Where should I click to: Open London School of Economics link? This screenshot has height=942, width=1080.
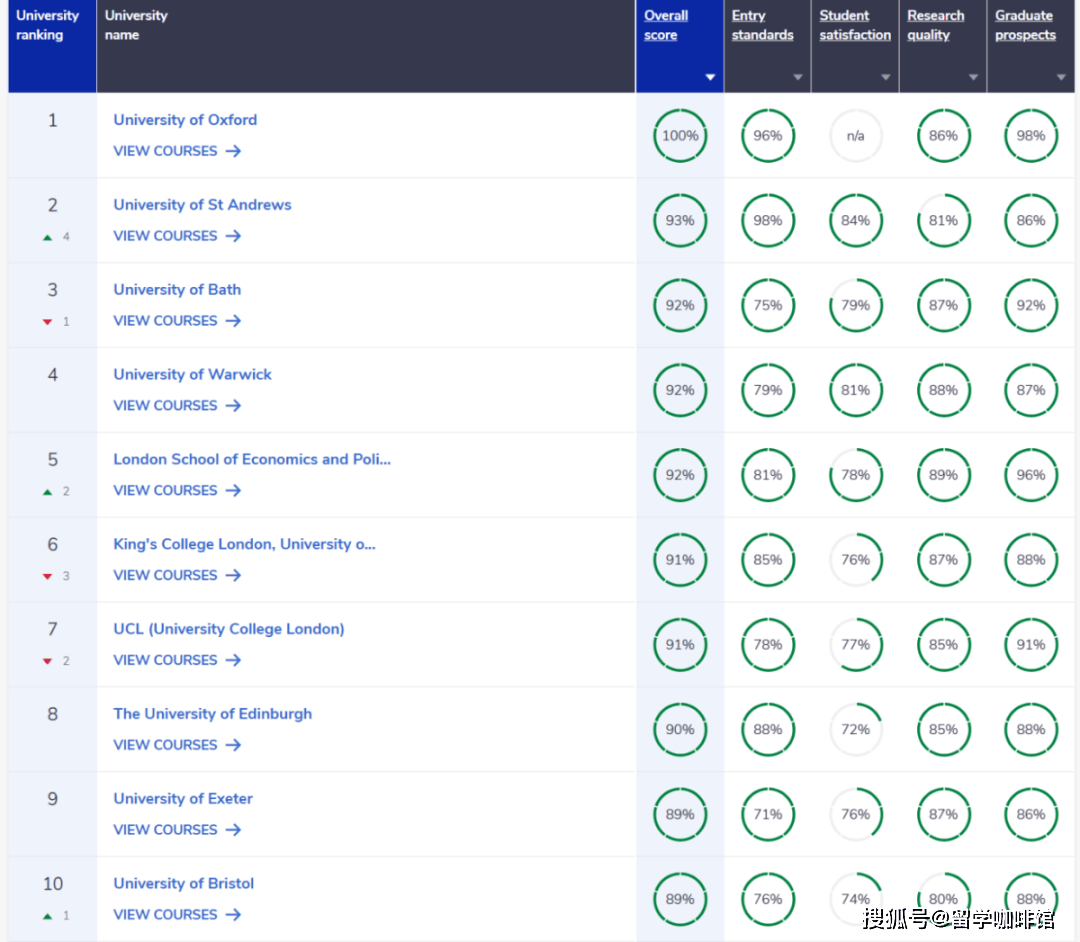[x=252, y=459]
